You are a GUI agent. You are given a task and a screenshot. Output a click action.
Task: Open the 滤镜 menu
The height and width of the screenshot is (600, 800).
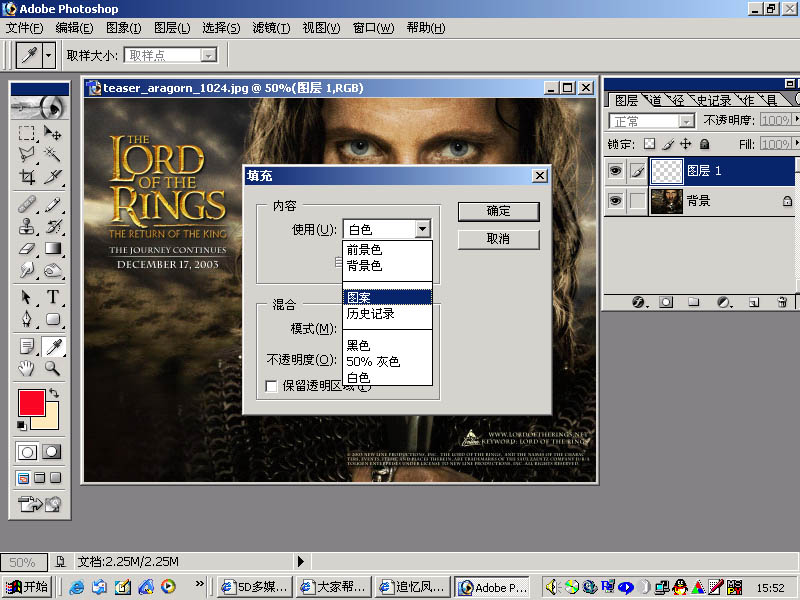pos(271,28)
